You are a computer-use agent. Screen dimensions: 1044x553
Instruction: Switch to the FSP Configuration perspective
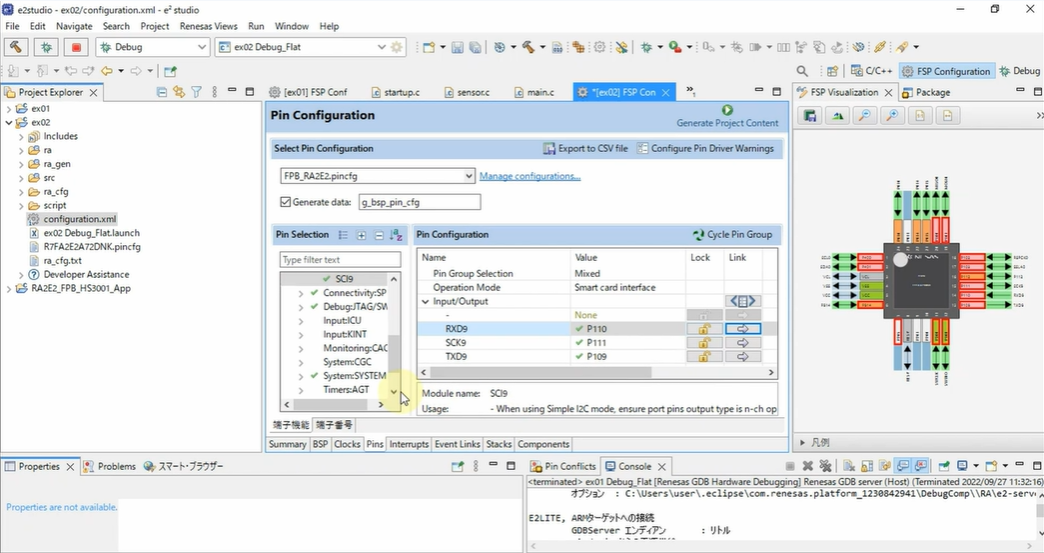[946, 71]
